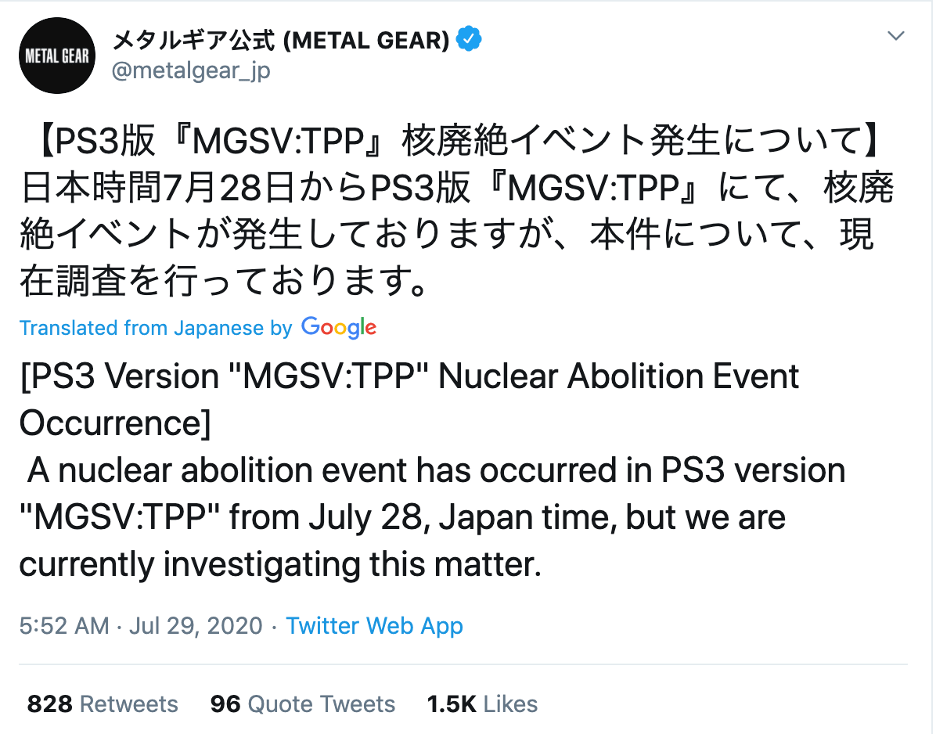Click the Japanese line beginning 日本時間7月28日
The height and width of the screenshot is (734, 936).
pos(456,188)
